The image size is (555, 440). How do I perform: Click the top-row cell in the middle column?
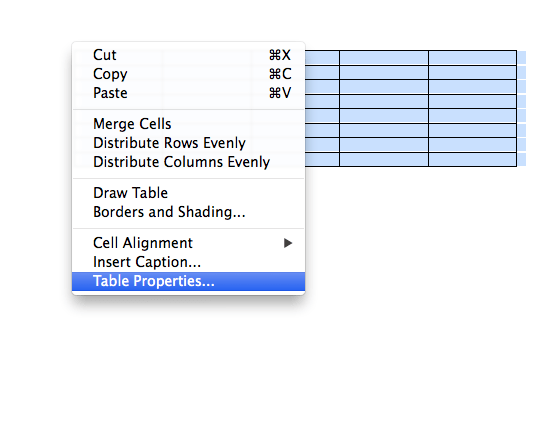[x=384, y=58]
